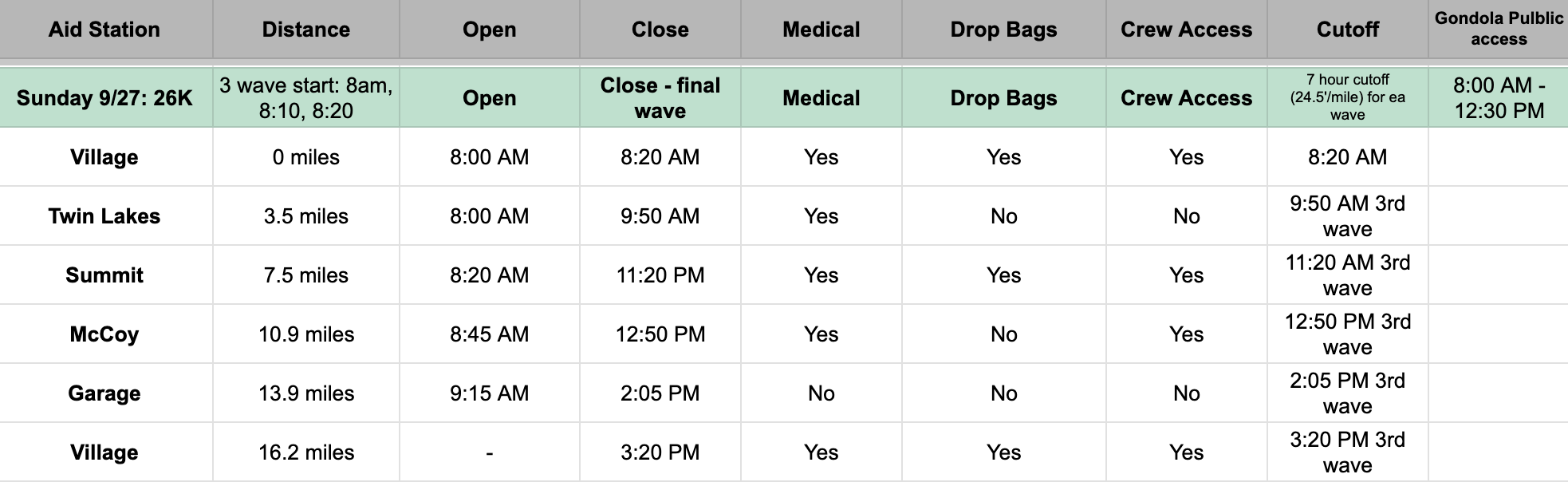The width and height of the screenshot is (1568, 482).
Task: Click the Close - final wave header cell
Action: [660, 98]
